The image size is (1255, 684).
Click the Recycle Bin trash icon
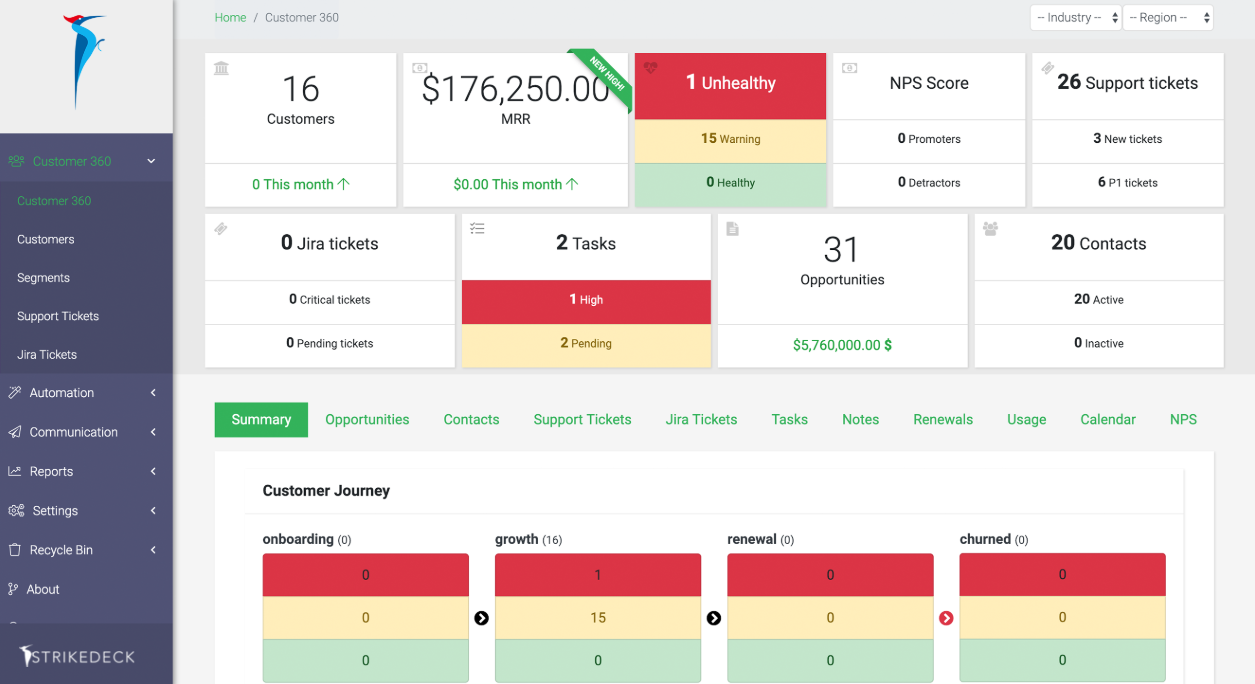pos(15,550)
